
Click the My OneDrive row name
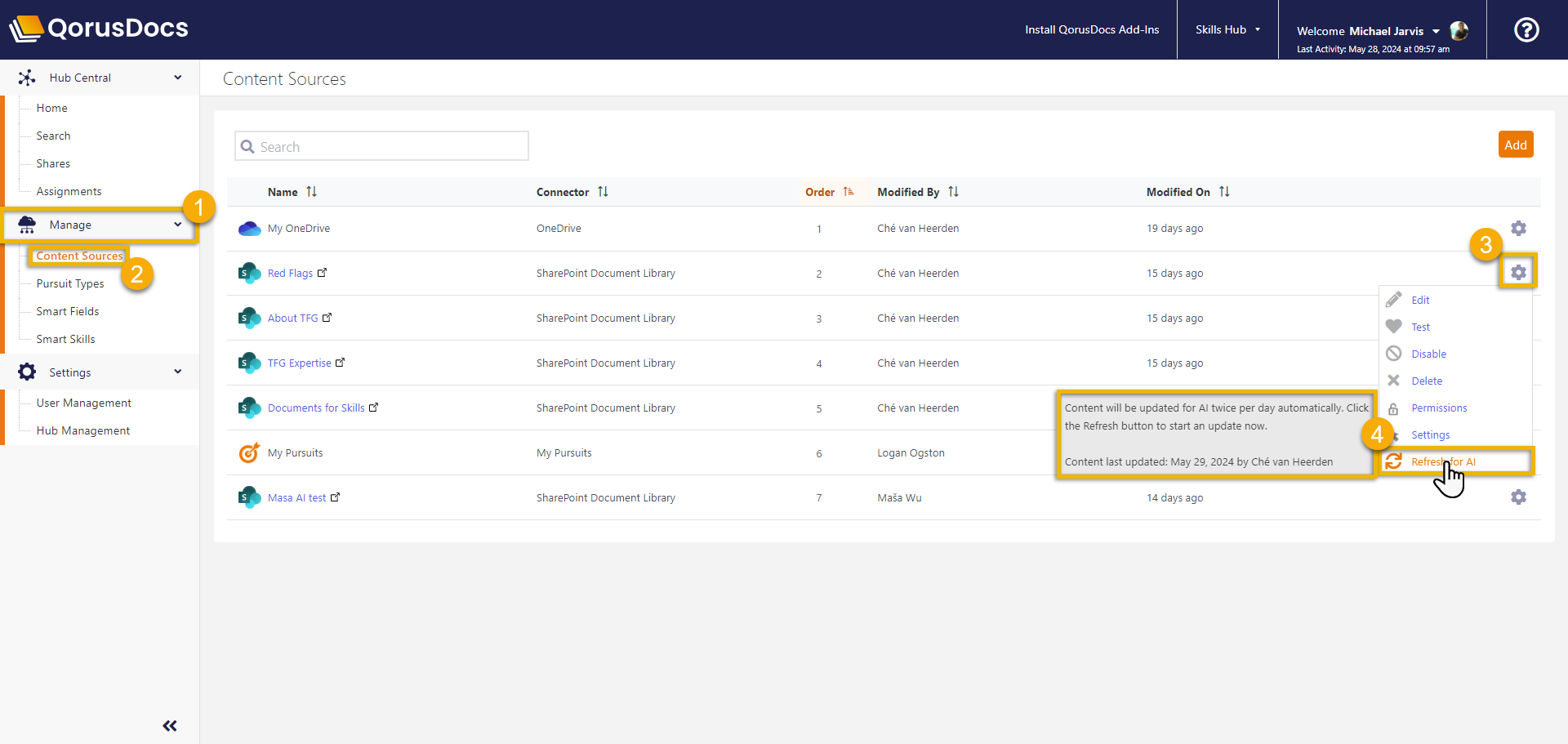tap(299, 228)
